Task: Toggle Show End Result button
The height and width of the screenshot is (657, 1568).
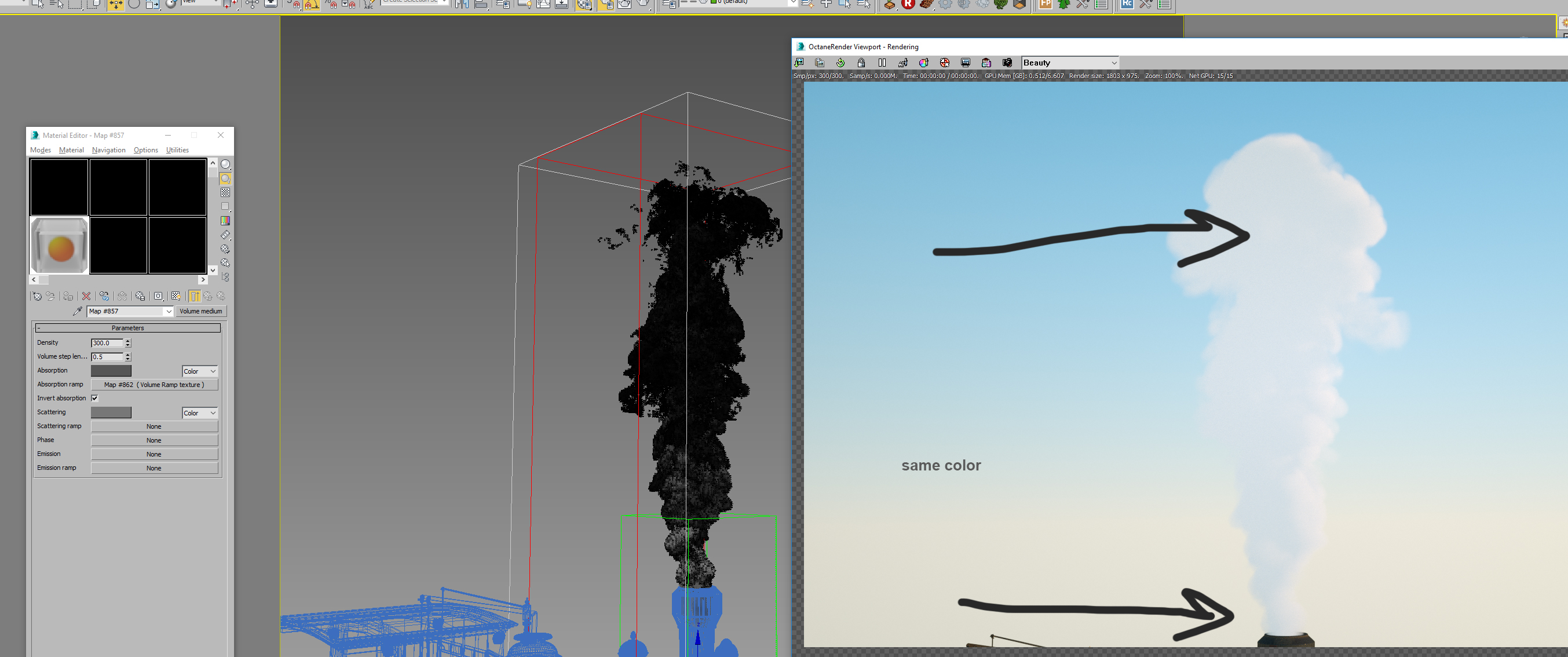Action: (x=195, y=296)
